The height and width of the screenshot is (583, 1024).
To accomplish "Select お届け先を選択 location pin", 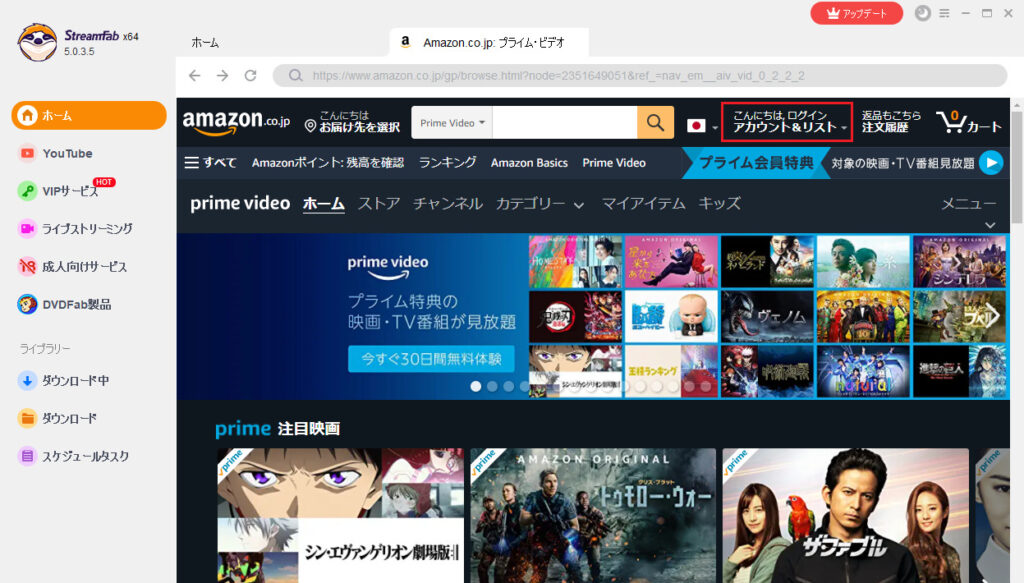I will [353, 122].
